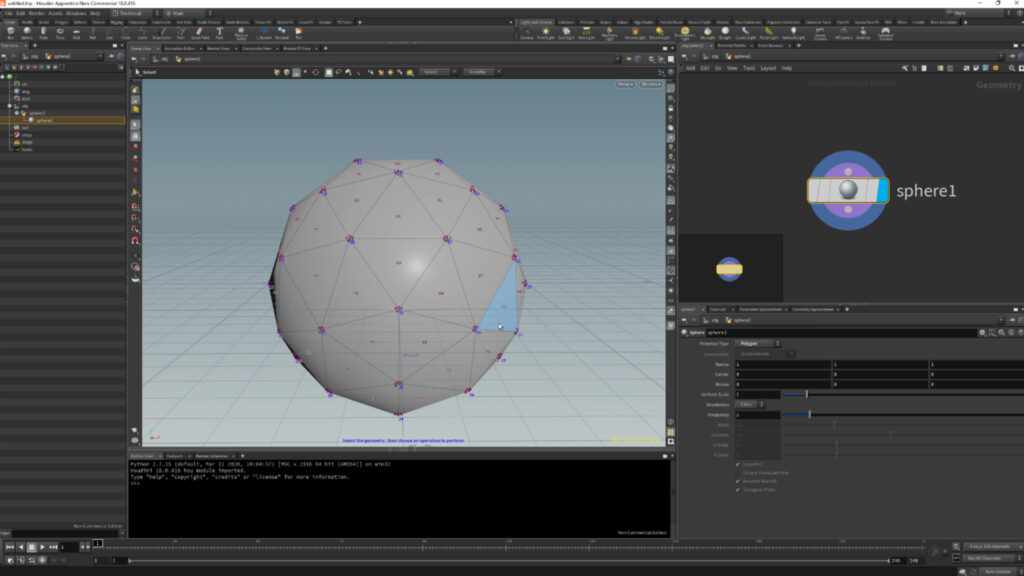Click the lasso selection icon in the viewport toolbar
The width and height of the screenshot is (1024, 576).
pos(342,72)
